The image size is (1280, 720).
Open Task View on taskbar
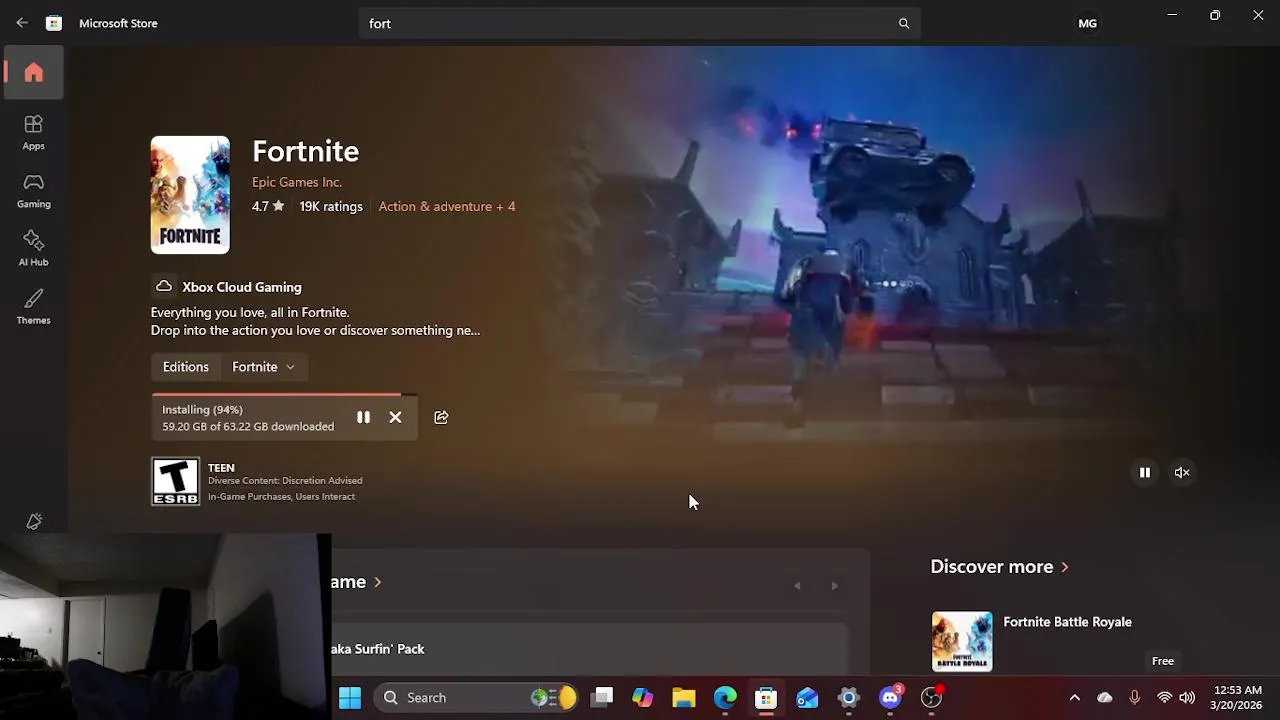(x=602, y=698)
